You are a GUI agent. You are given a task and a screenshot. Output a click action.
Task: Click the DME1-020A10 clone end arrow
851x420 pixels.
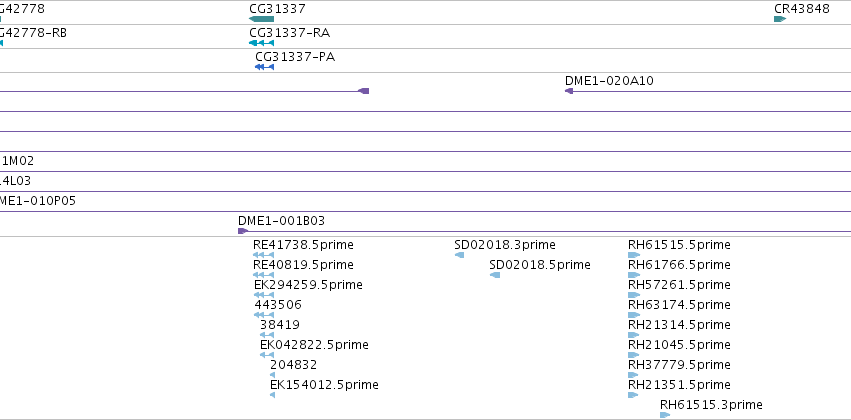pyautogui.click(x=569, y=91)
